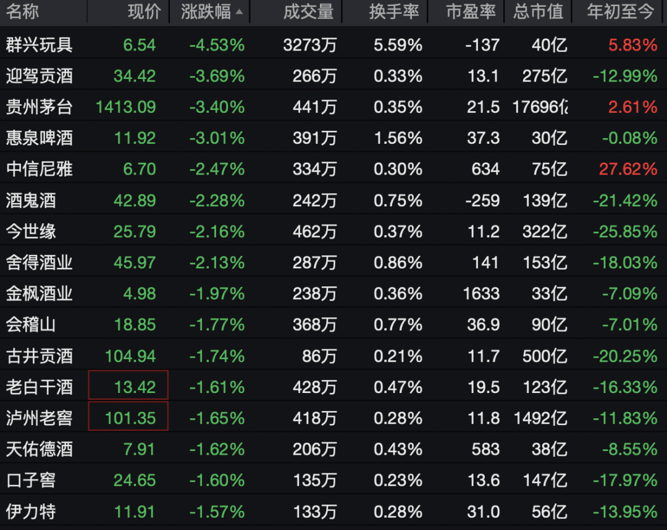Viewport: 667px width, 530px height.
Task: Click the red 27.62% year-to-date value
Action: point(627,169)
